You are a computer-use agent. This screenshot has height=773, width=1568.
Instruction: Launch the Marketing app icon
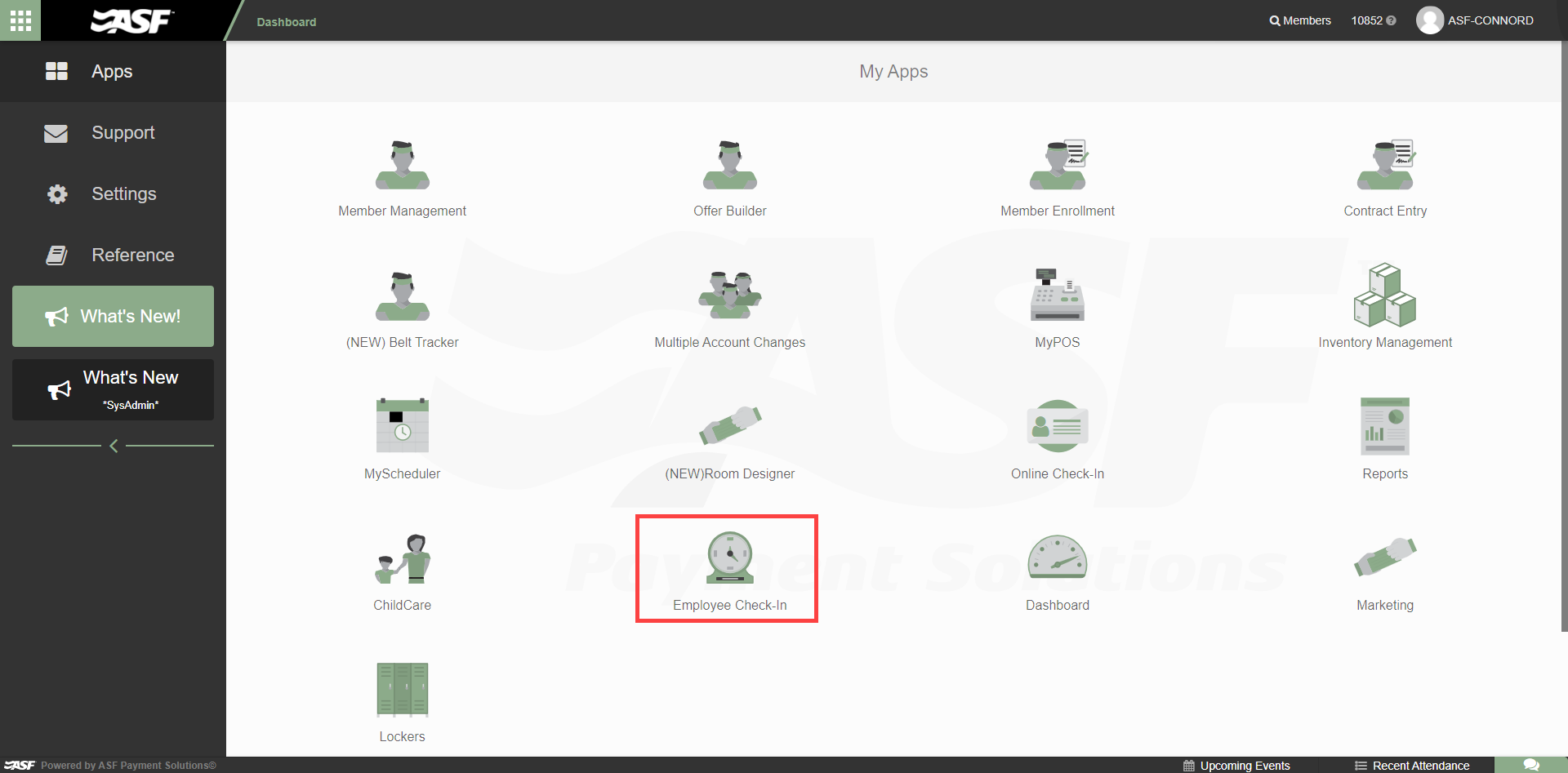click(1385, 557)
